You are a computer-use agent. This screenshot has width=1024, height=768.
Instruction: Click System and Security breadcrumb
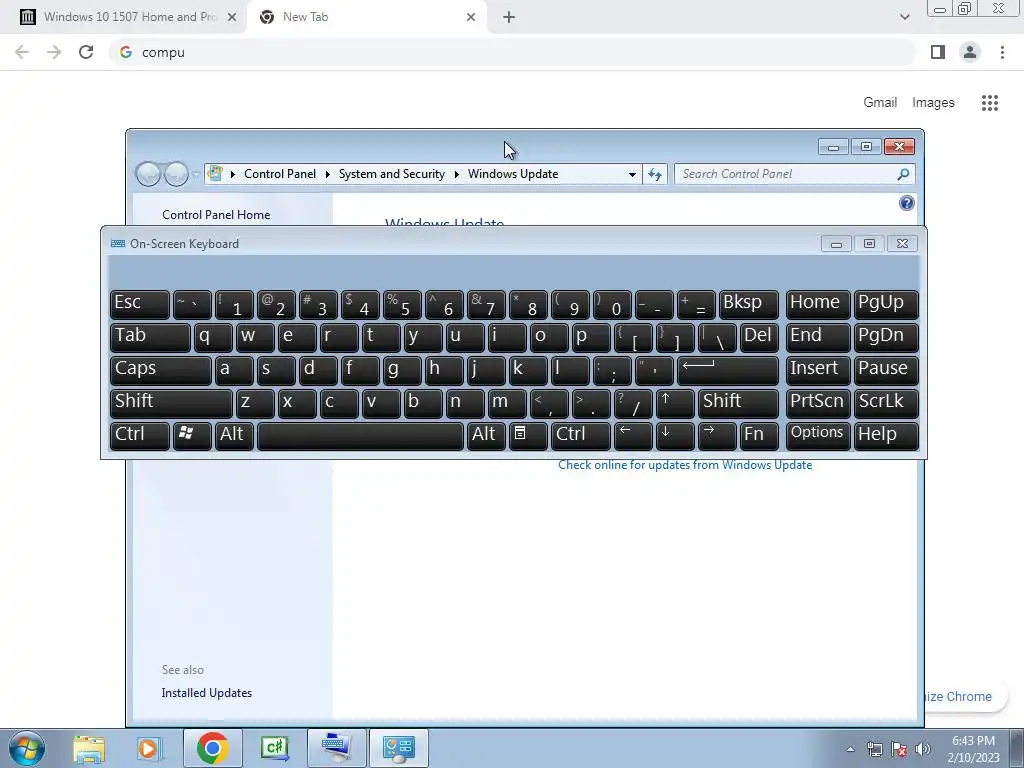click(391, 174)
